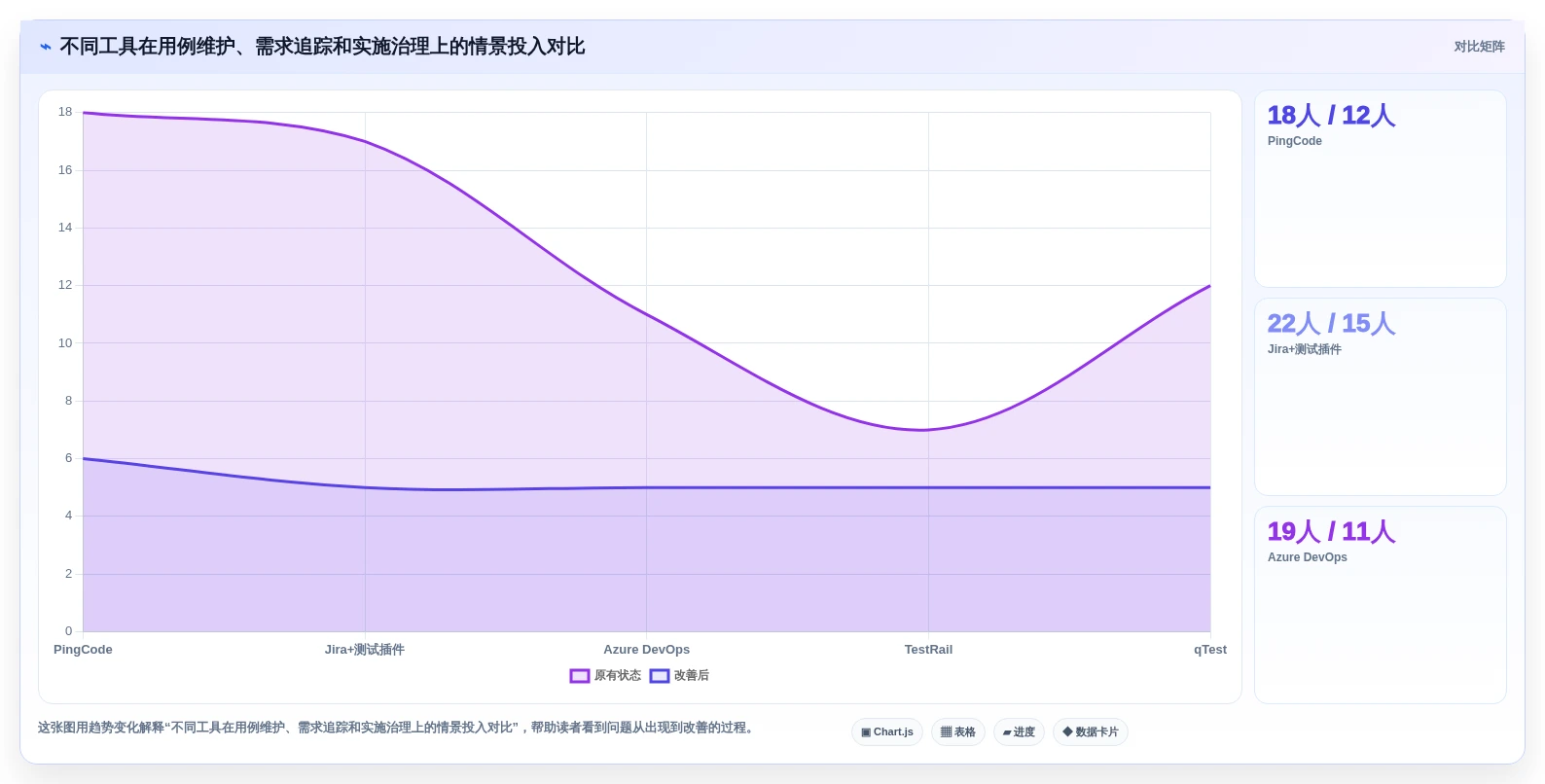This screenshot has height=784, width=1545.
Task: Click the 原有状态 data point at TestRail
Action: (928, 430)
